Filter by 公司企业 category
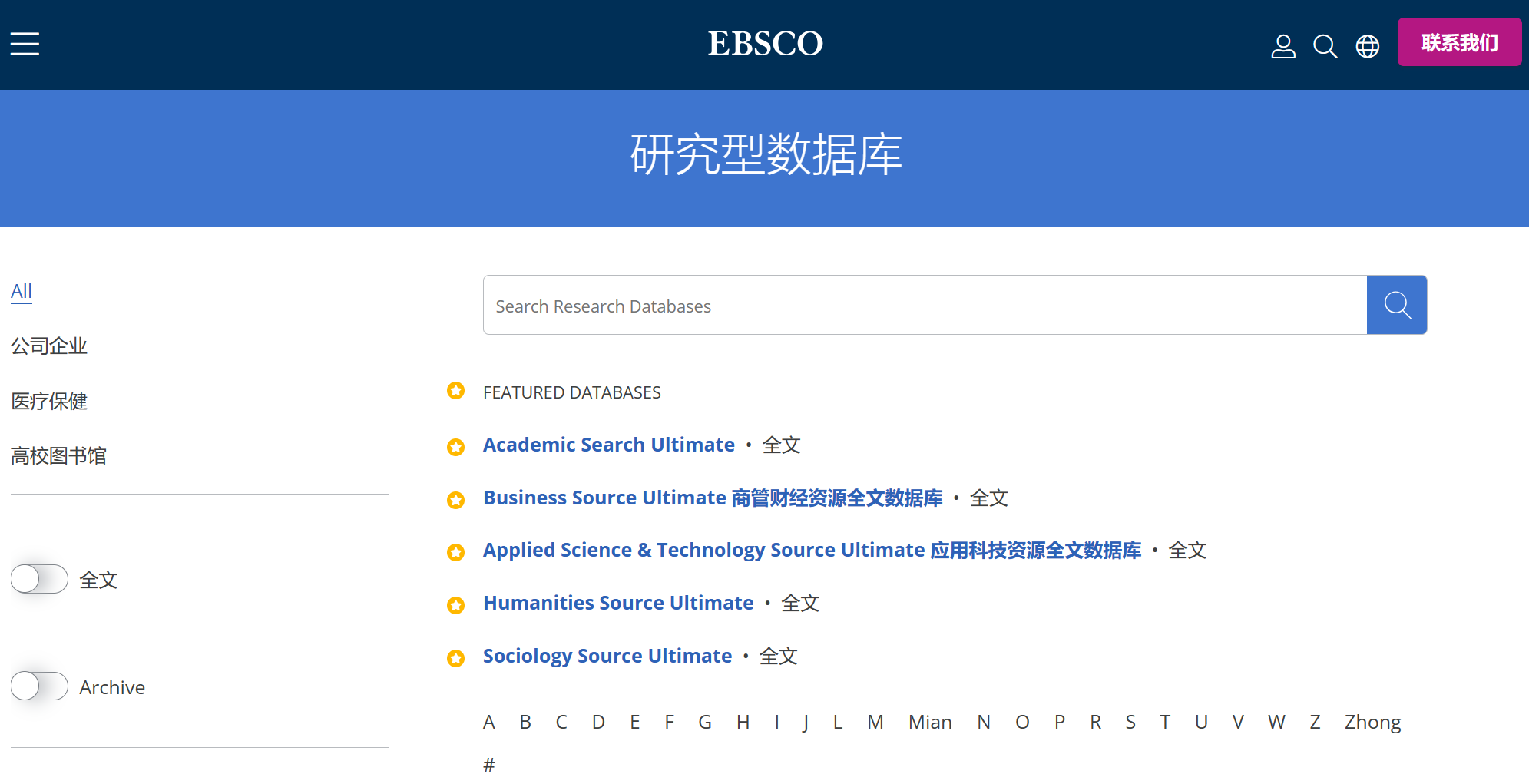The image size is (1529, 784). coord(49,346)
